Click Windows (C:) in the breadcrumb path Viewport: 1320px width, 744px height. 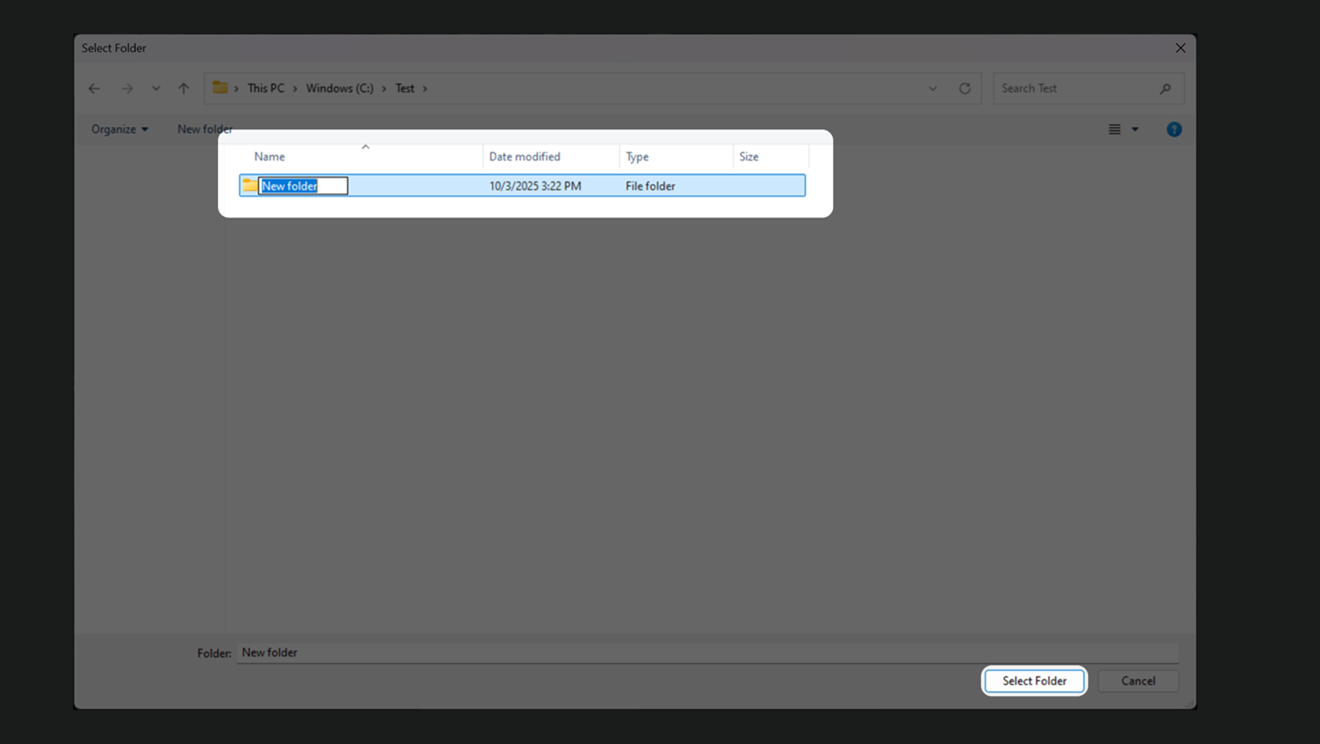[x=339, y=88]
